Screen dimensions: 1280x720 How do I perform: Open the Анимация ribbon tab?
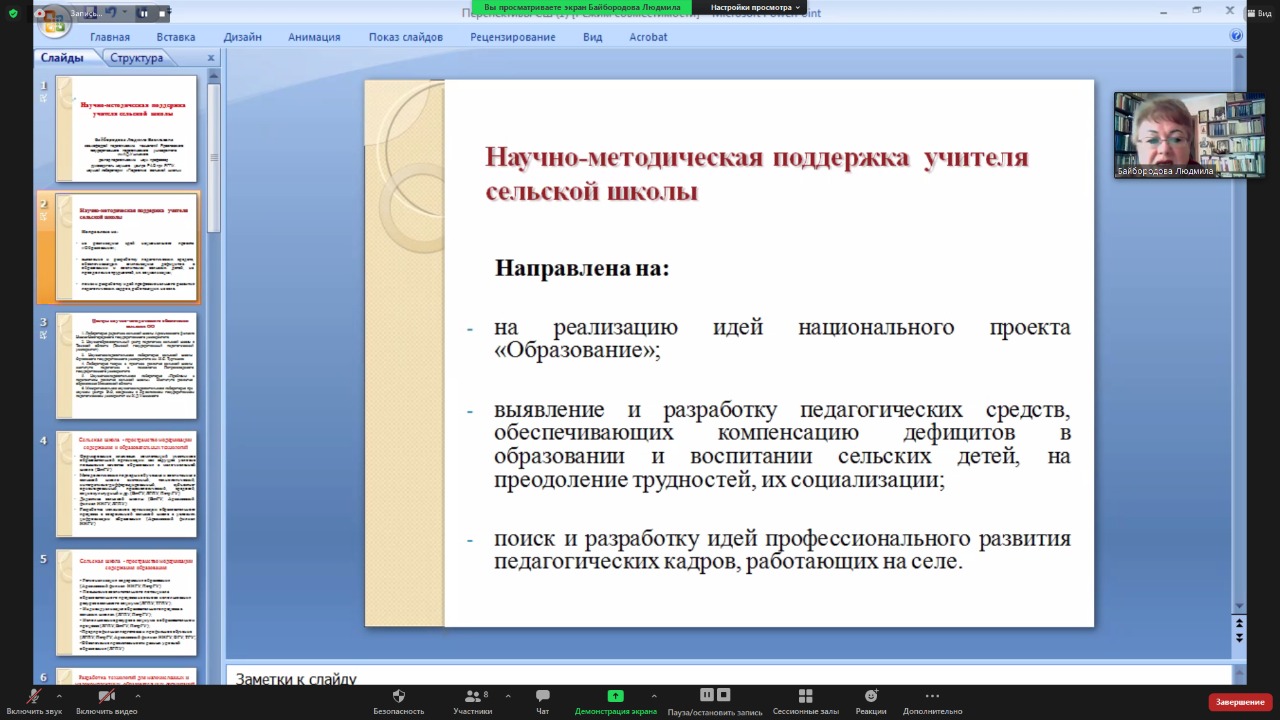(x=314, y=37)
